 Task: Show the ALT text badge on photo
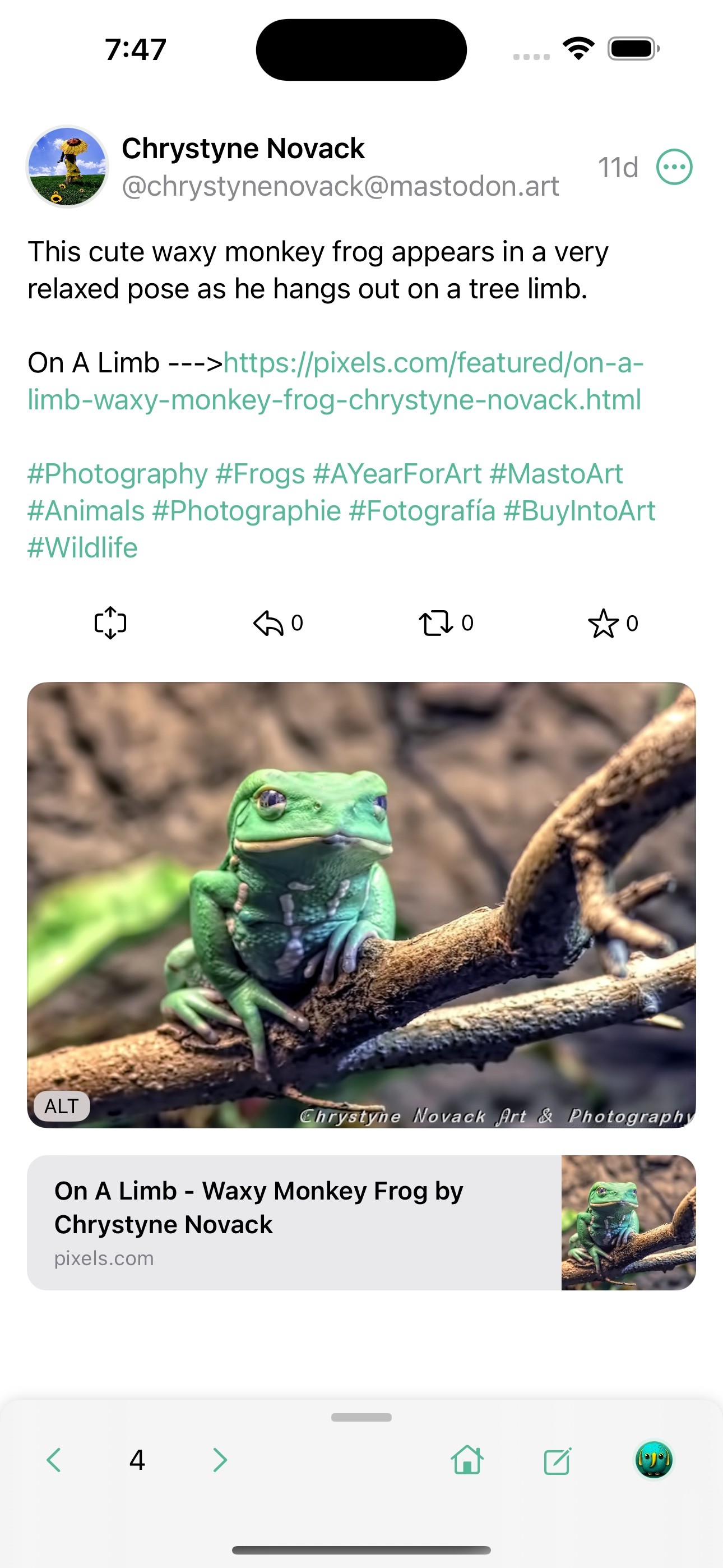coord(62,1105)
